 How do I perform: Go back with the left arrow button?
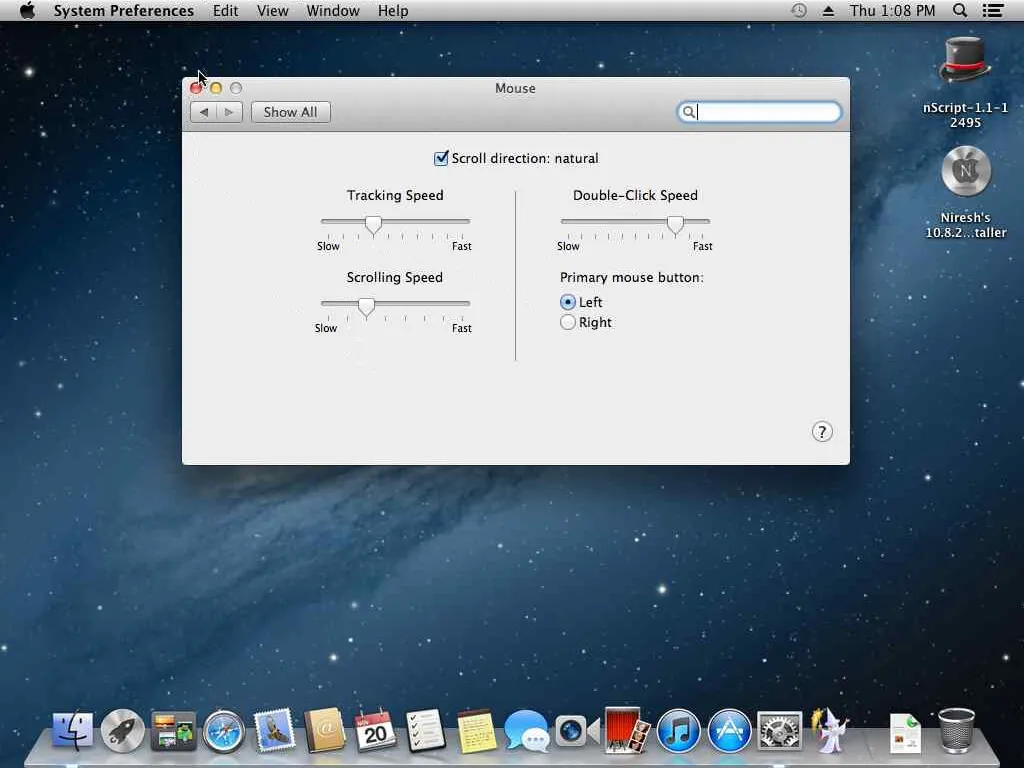point(203,112)
